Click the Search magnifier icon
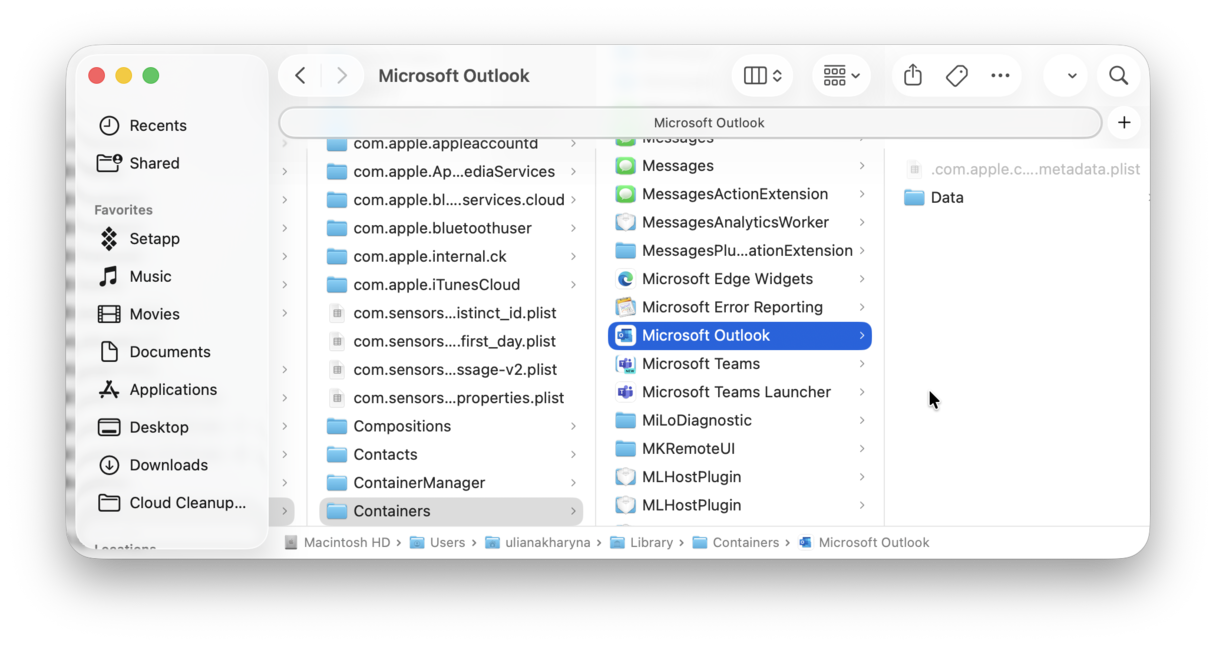Image resolution: width=1216 pixels, height=646 pixels. [x=1118, y=76]
